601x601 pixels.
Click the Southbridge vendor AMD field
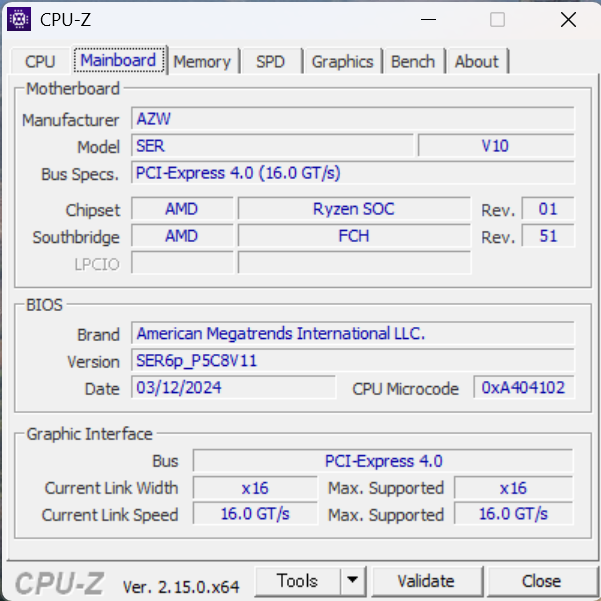click(182, 236)
